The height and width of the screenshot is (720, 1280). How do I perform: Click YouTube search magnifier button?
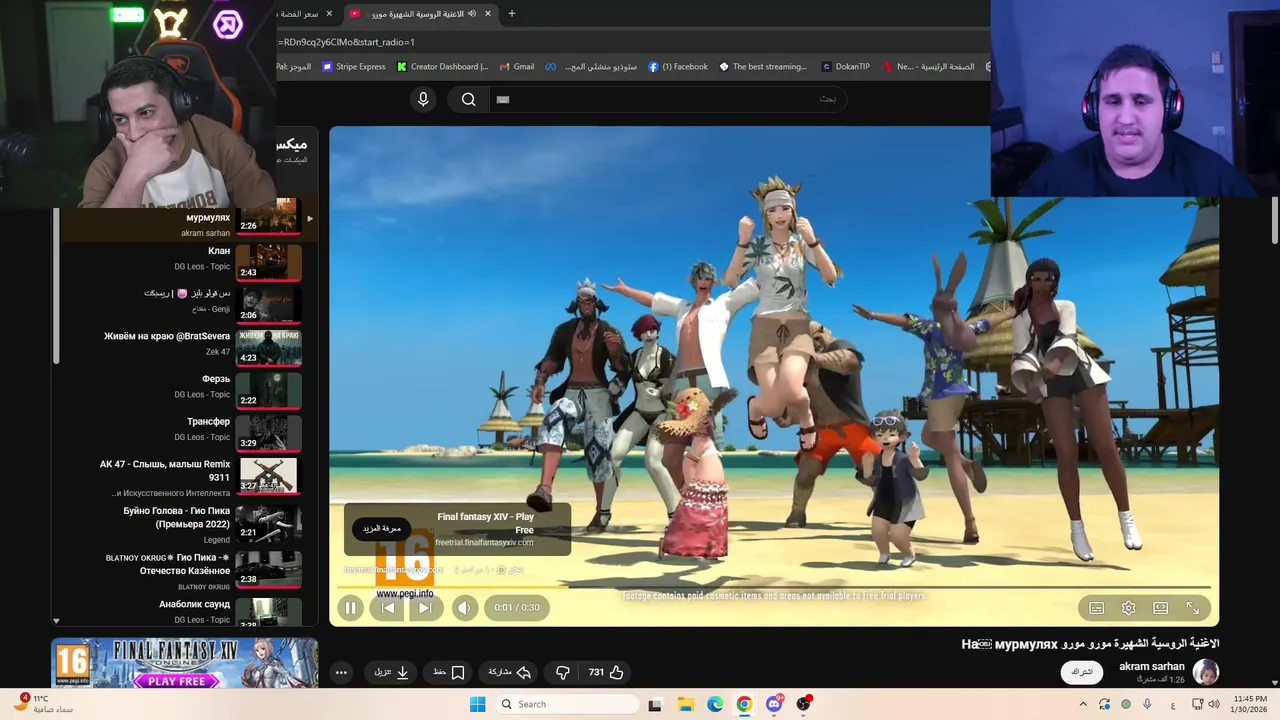pyautogui.click(x=468, y=99)
